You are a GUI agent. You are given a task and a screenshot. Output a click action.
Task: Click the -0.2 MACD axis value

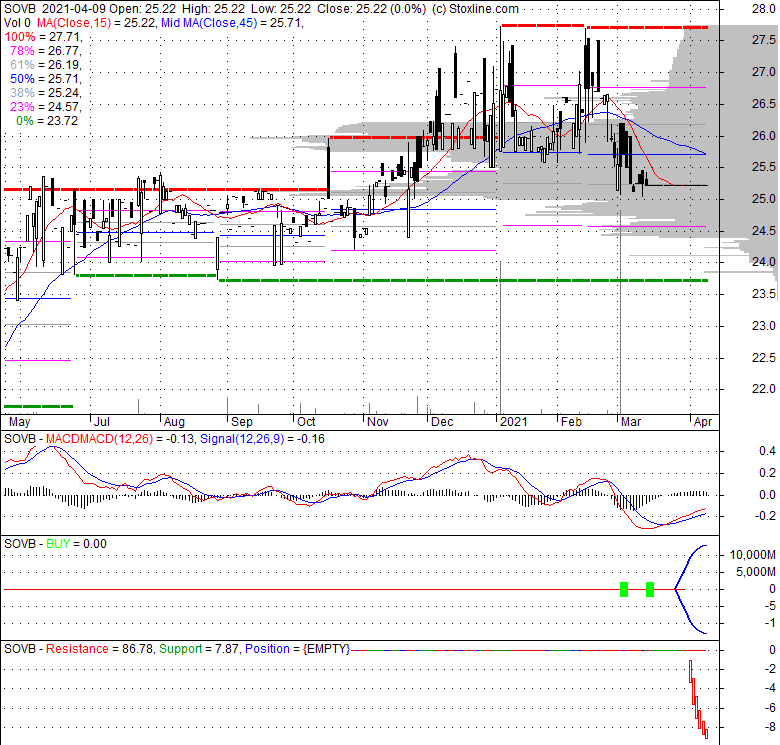765,516
